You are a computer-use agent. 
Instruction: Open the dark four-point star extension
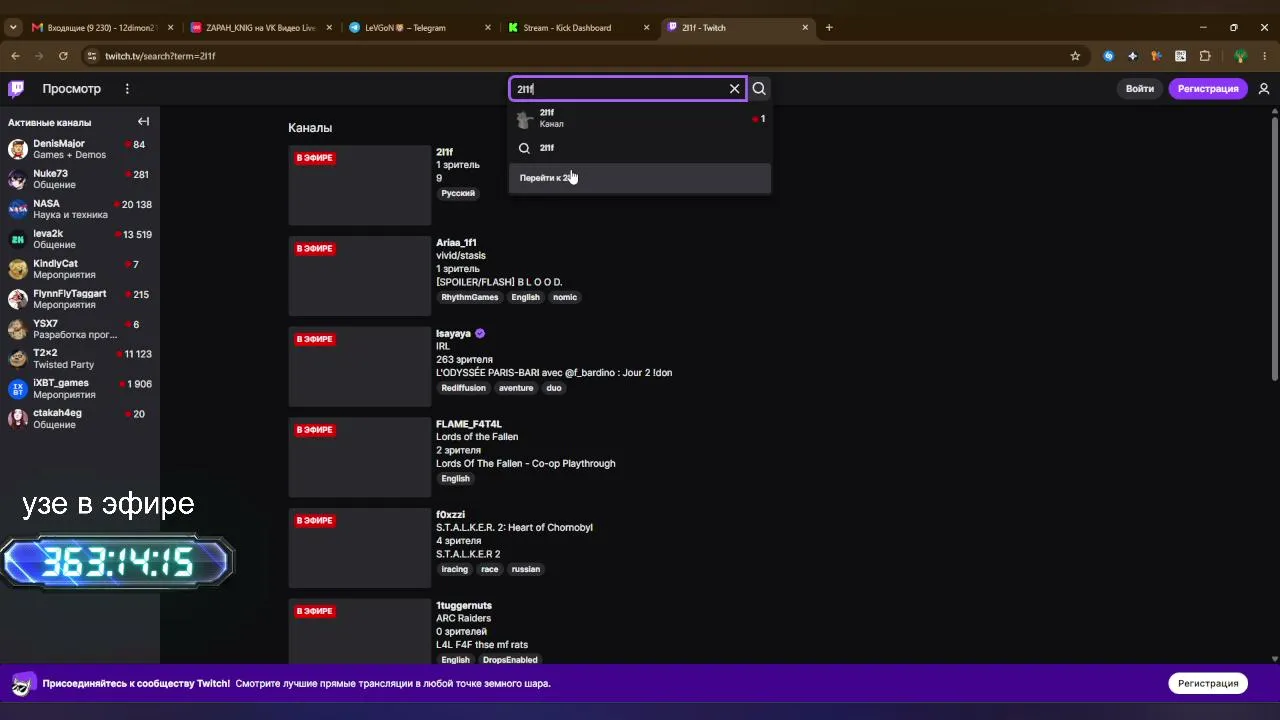(1132, 56)
